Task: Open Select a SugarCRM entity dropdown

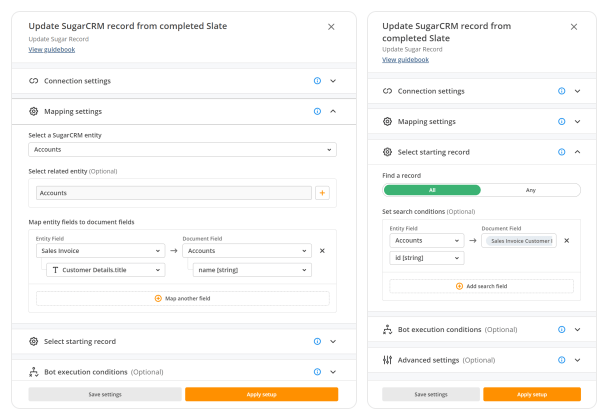Action: (x=182, y=150)
